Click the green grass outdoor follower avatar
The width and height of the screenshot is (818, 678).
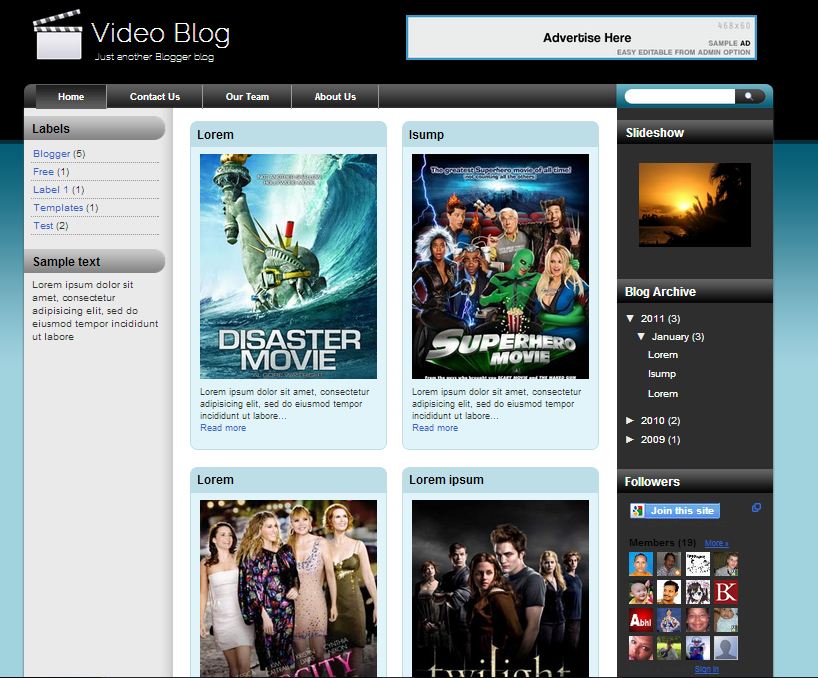click(x=669, y=648)
